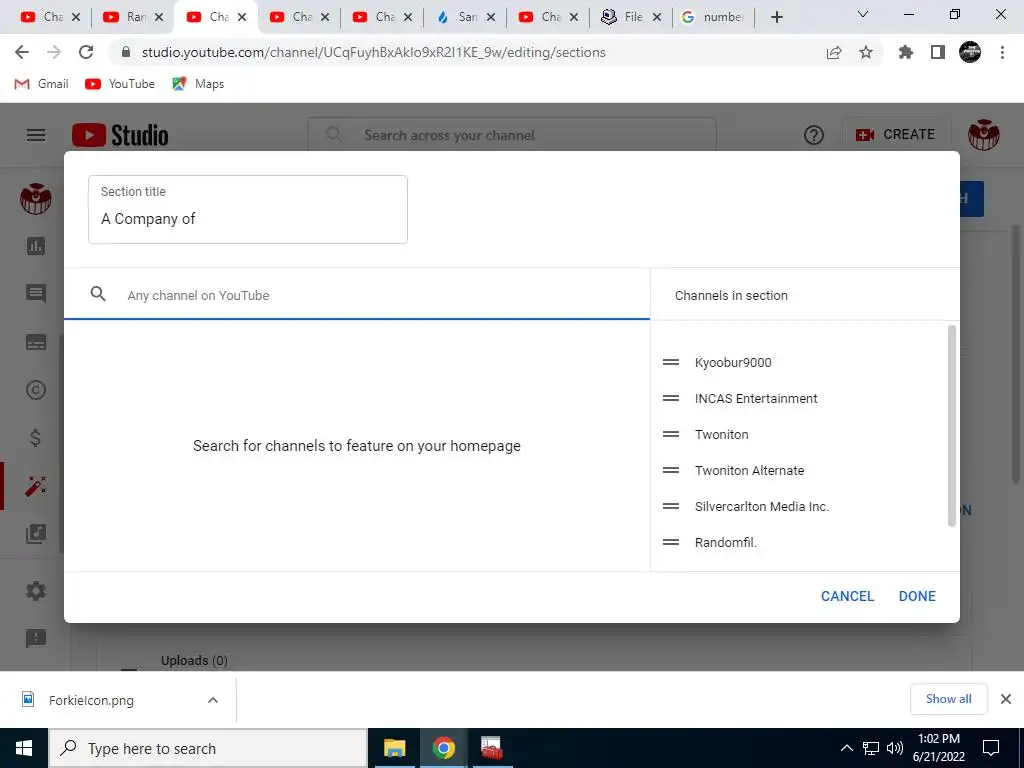Open the Copyright sidebar icon
The image size is (1024, 768).
coord(36,390)
